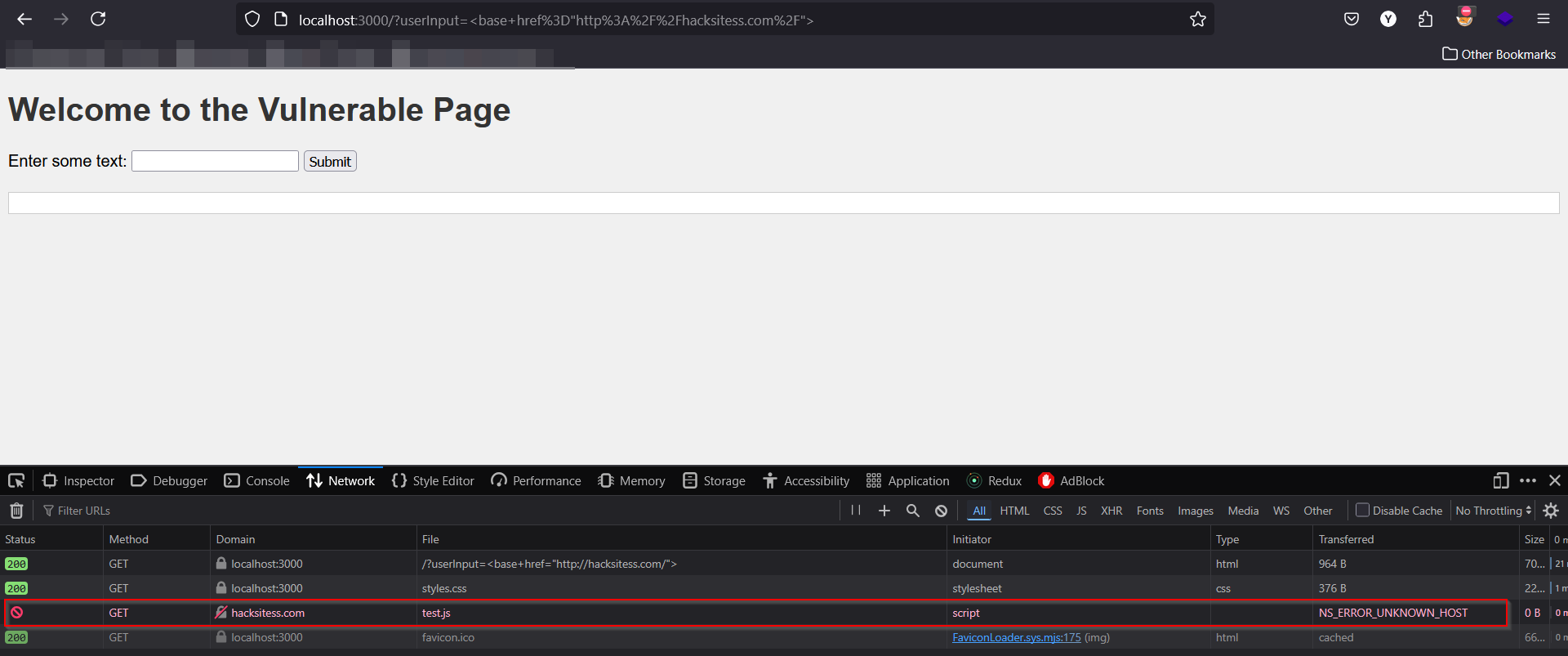Viewport: 1568px width, 656px height.
Task: Clear network log with trash icon
Action: click(16, 511)
